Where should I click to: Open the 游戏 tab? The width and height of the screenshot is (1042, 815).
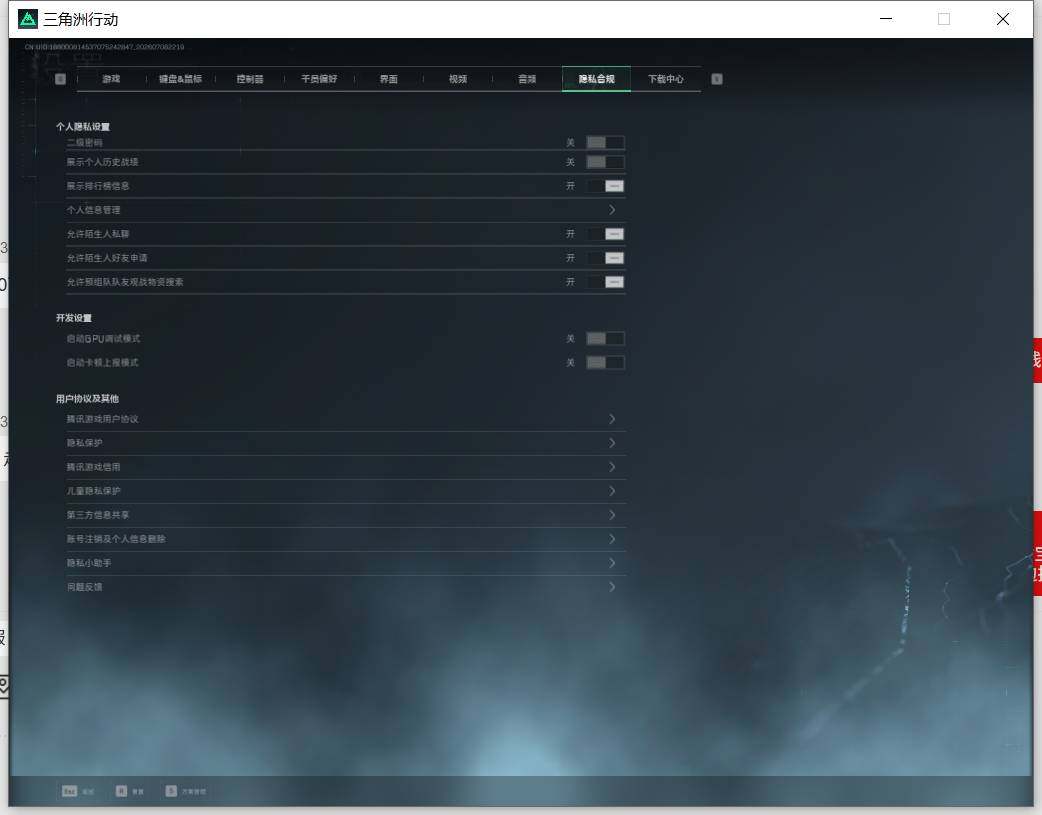click(x=111, y=78)
